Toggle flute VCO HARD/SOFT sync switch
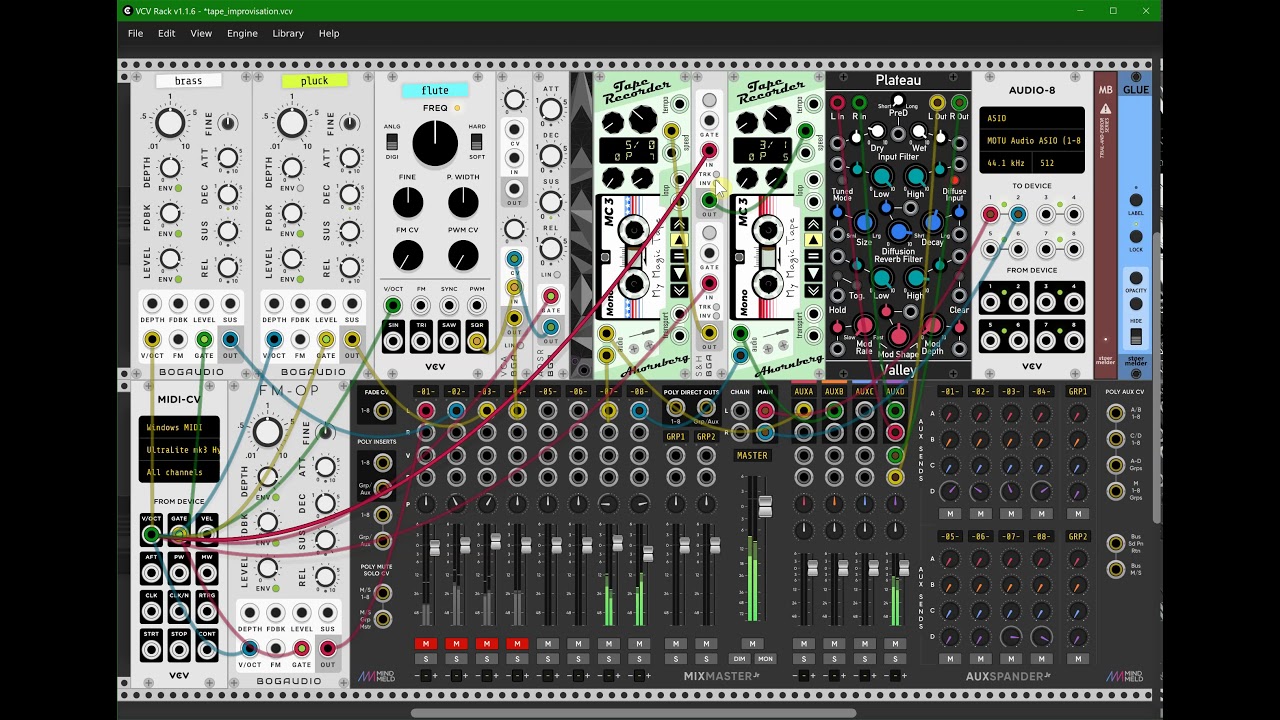The image size is (1280, 720). (477, 142)
